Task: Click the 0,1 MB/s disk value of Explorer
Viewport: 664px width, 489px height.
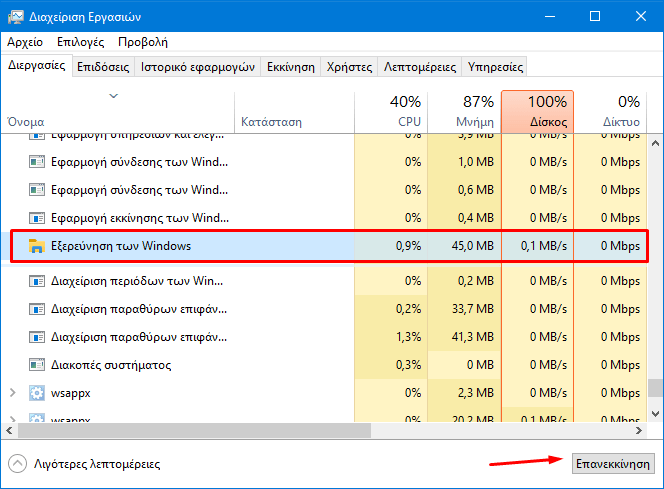Action: 544,246
